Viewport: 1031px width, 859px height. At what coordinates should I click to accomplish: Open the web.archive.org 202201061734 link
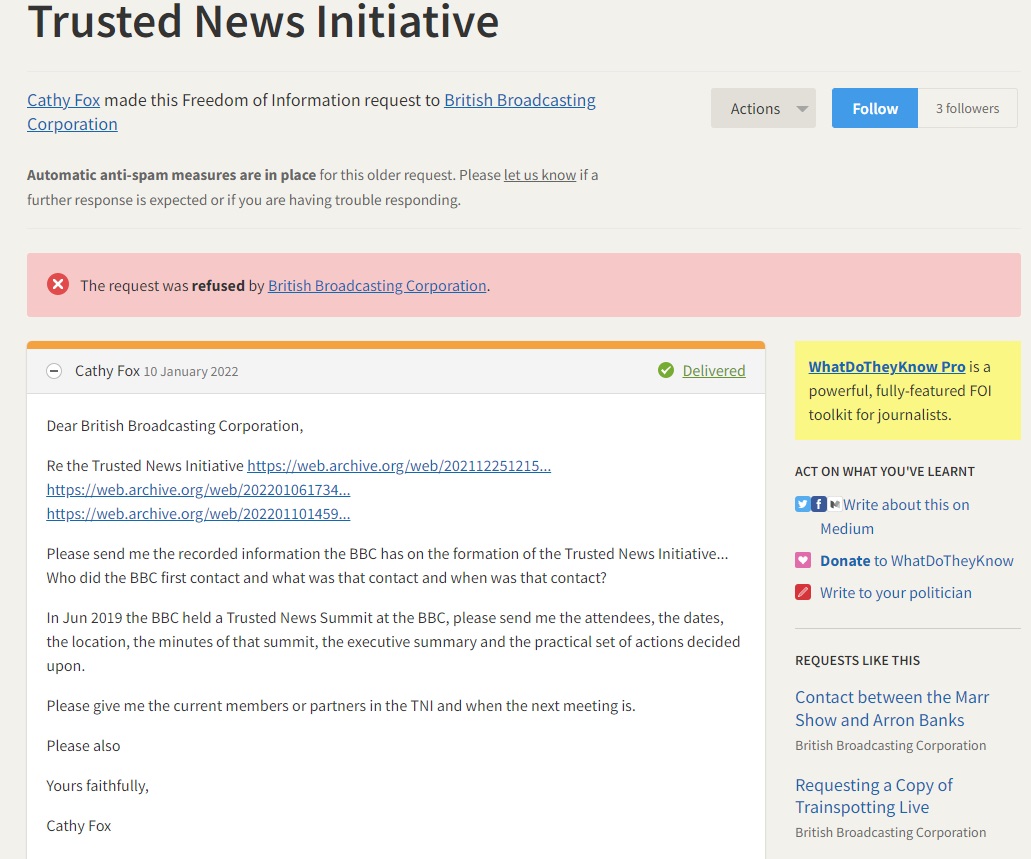[x=199, y=489]
